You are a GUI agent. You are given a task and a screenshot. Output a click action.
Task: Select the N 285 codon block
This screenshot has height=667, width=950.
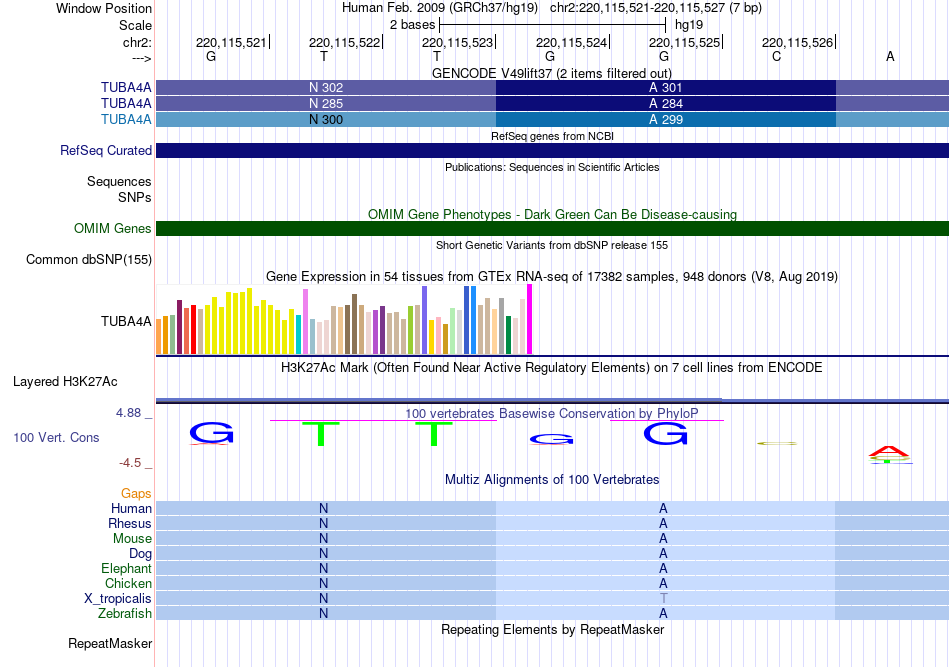[326, 104]
